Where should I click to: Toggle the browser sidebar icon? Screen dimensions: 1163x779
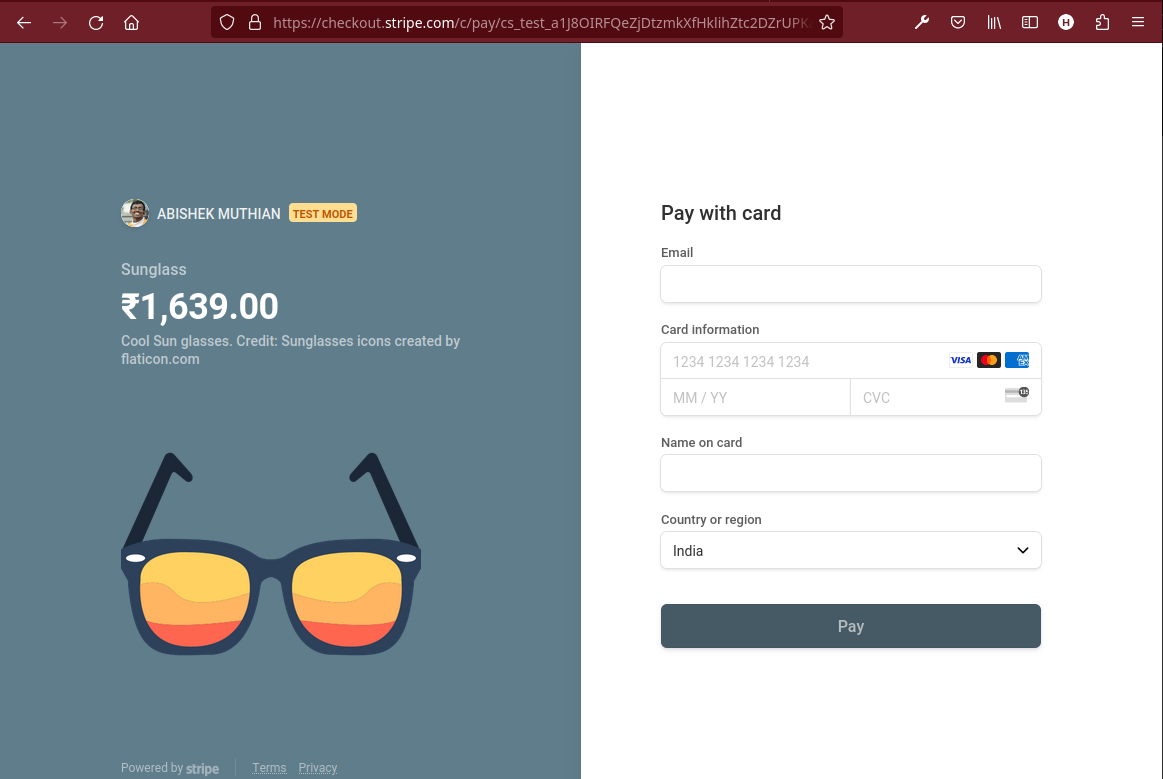(1030, 21)
